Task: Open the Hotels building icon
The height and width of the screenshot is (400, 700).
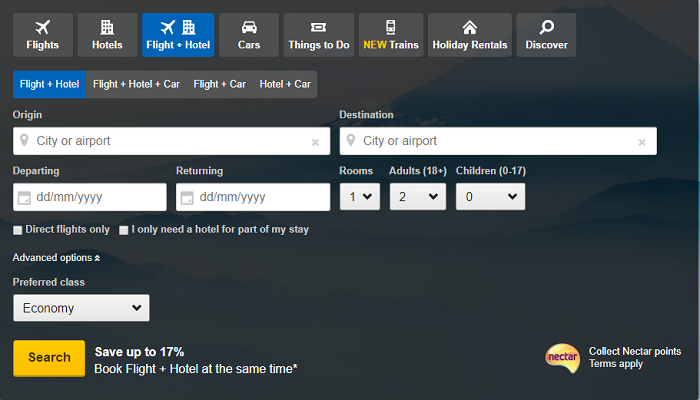Action: coord(107,27)
